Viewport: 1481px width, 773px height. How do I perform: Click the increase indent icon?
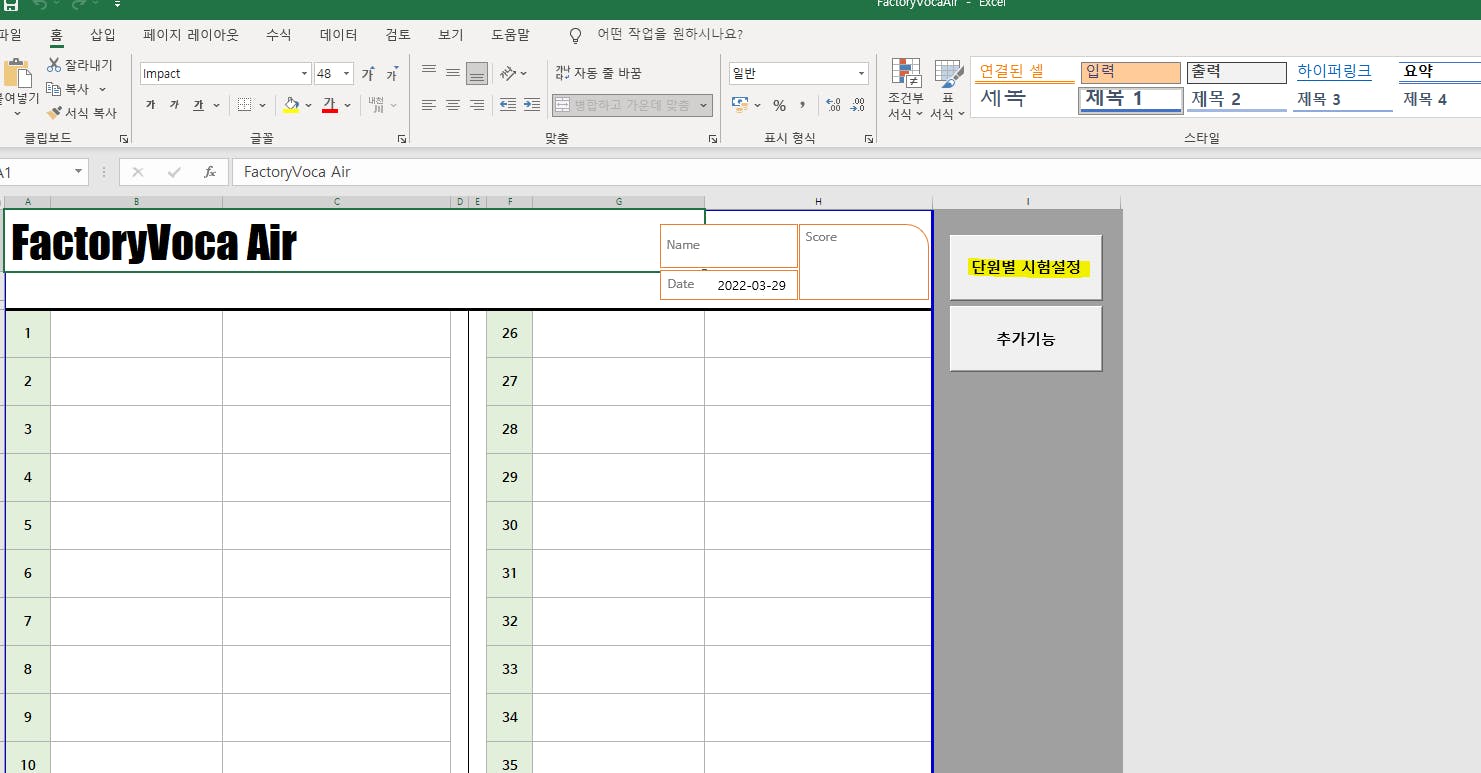pyautogui.click(x=531, y=105)
